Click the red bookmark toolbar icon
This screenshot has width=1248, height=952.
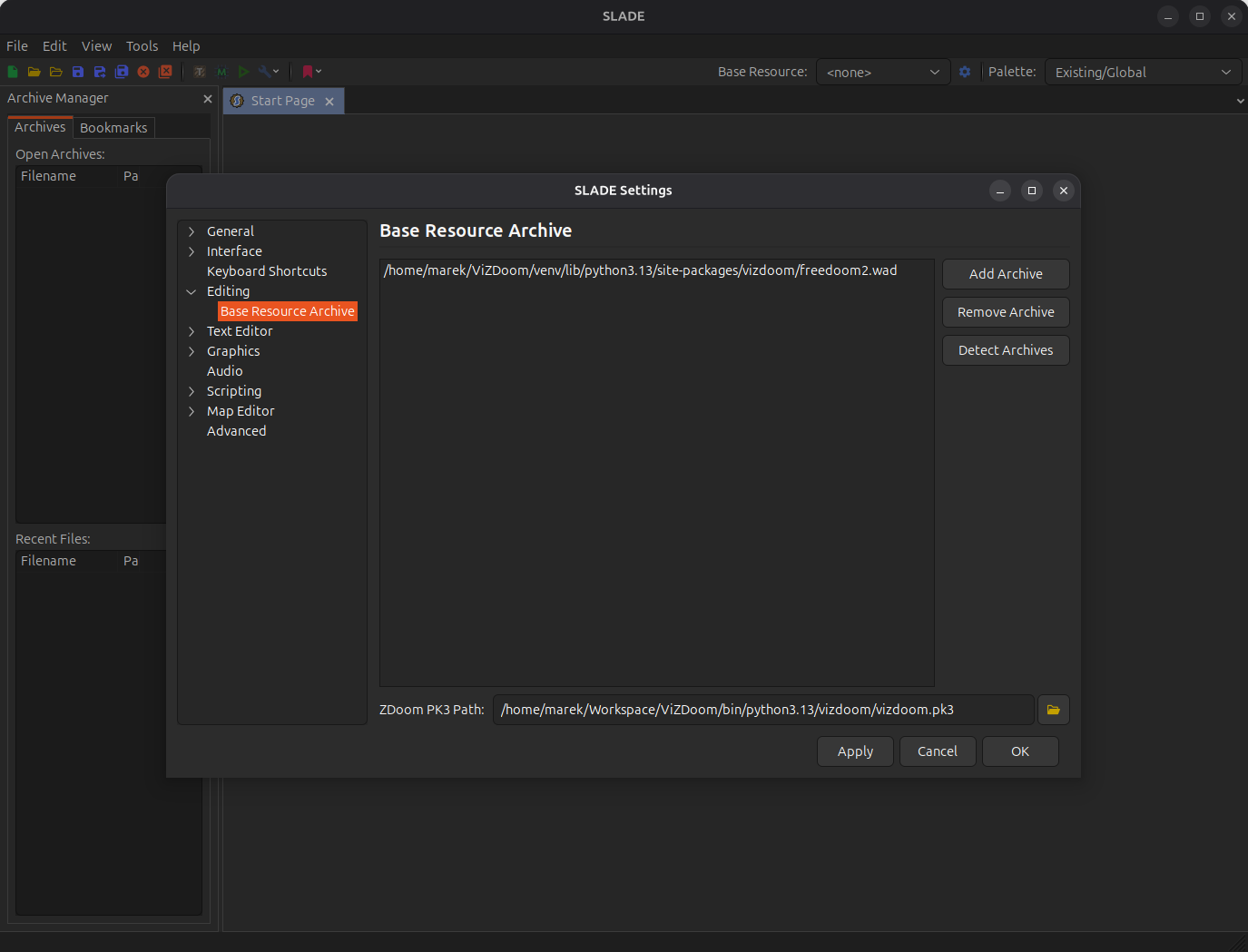pos(308,72)
